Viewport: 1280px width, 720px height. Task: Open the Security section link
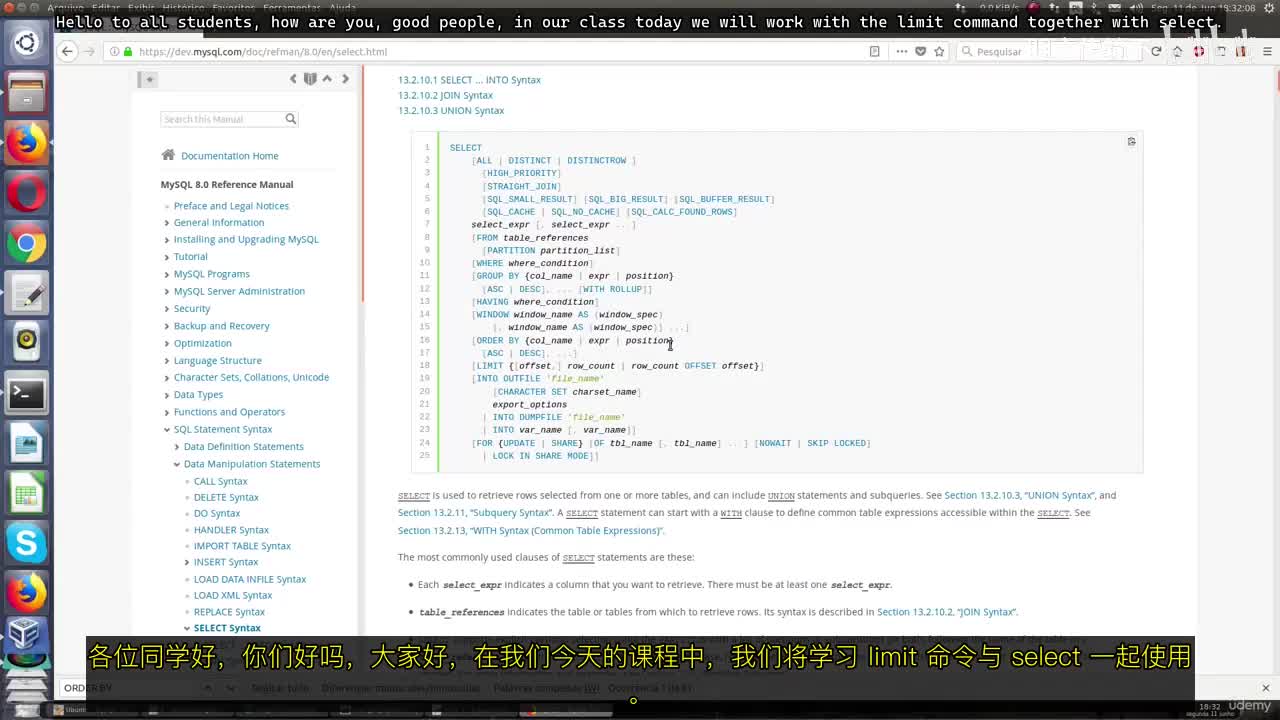[x=192, y=309]
